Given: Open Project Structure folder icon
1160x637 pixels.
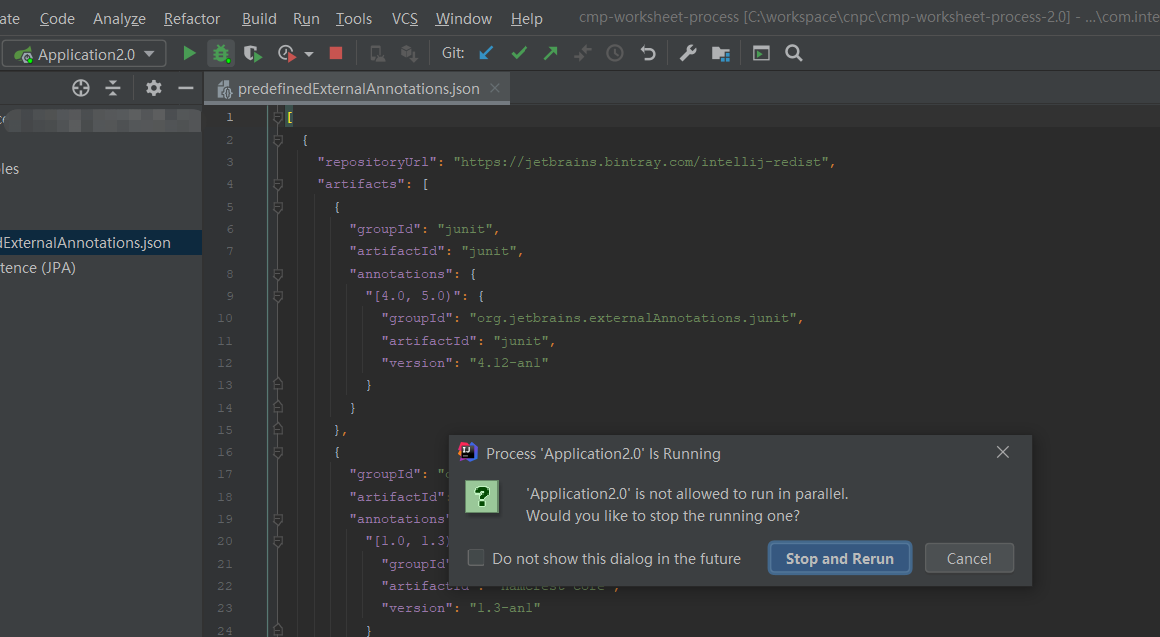Looking at the screenshot, I should click(721, 53).
